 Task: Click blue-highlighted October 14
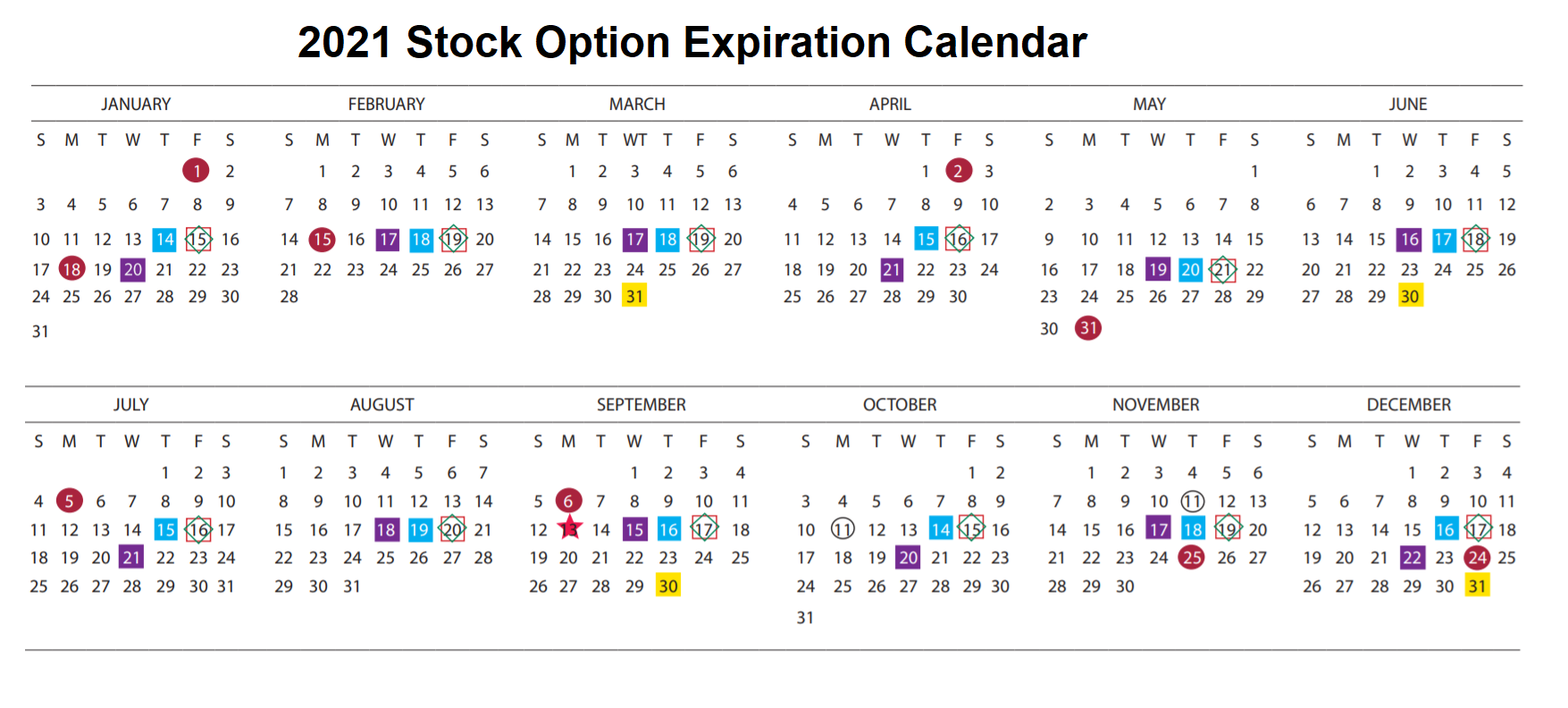click(x=941, y=529)
